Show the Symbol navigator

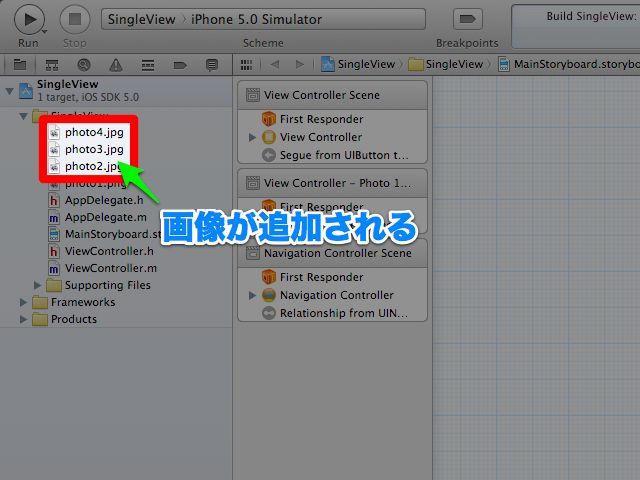(51, 64)
